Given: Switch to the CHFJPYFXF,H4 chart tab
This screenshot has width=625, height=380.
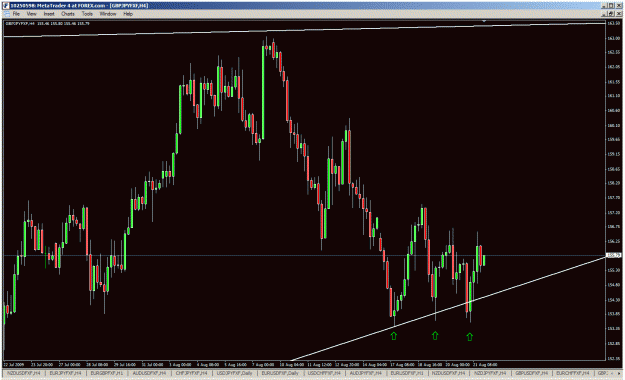Looking at the screenshot, I should coord(191,373).
